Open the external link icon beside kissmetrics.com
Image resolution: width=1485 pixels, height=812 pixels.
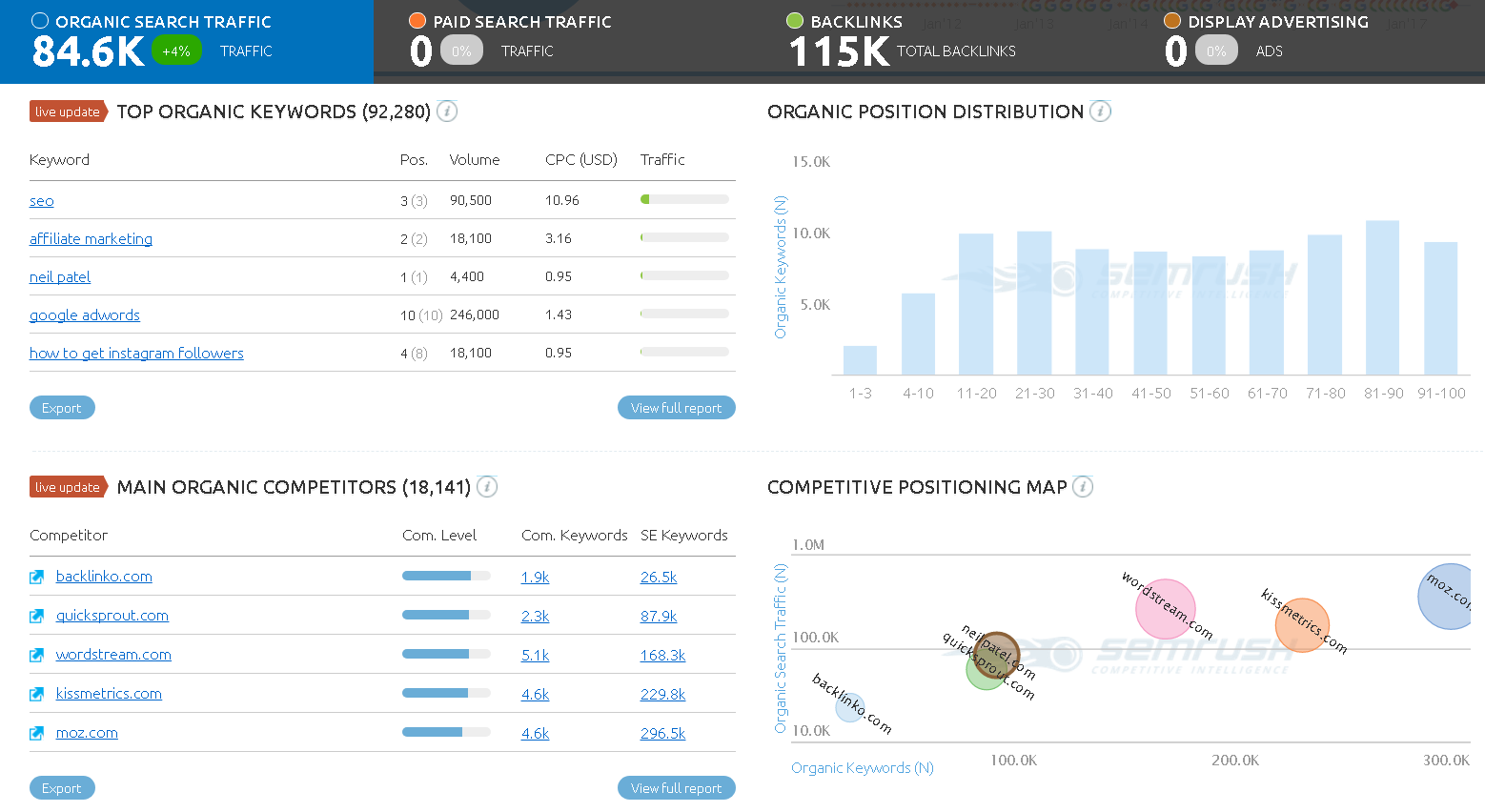click(x=37, y=694)
